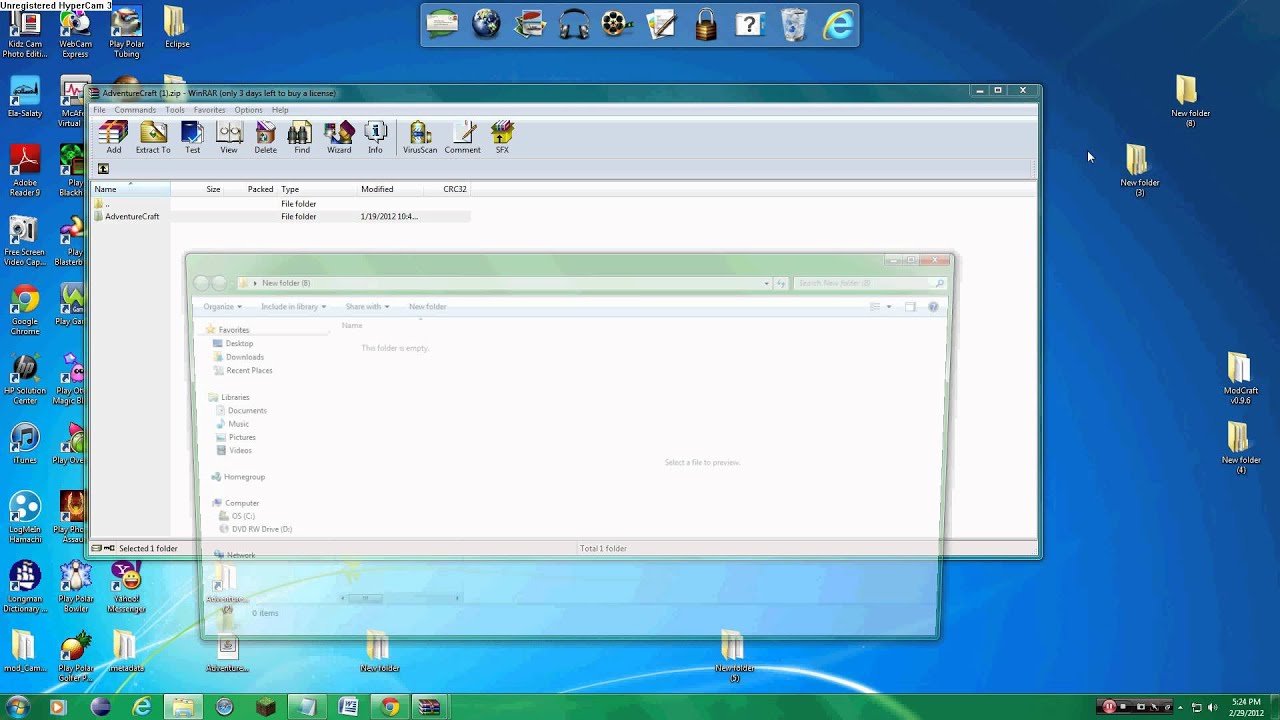Select the AdventureCraft folder row
The height and width of the screenshot is (720, 1280).
[x=281, y=216]
